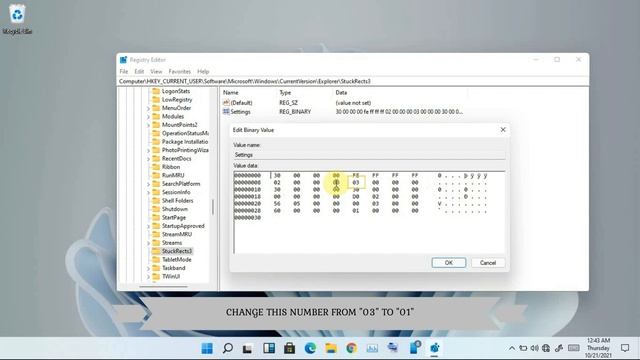The height and width of the screenshot is (360, 640).
Task: Open the Widgets panel from the taskbar
Action: tap(269, 348)
